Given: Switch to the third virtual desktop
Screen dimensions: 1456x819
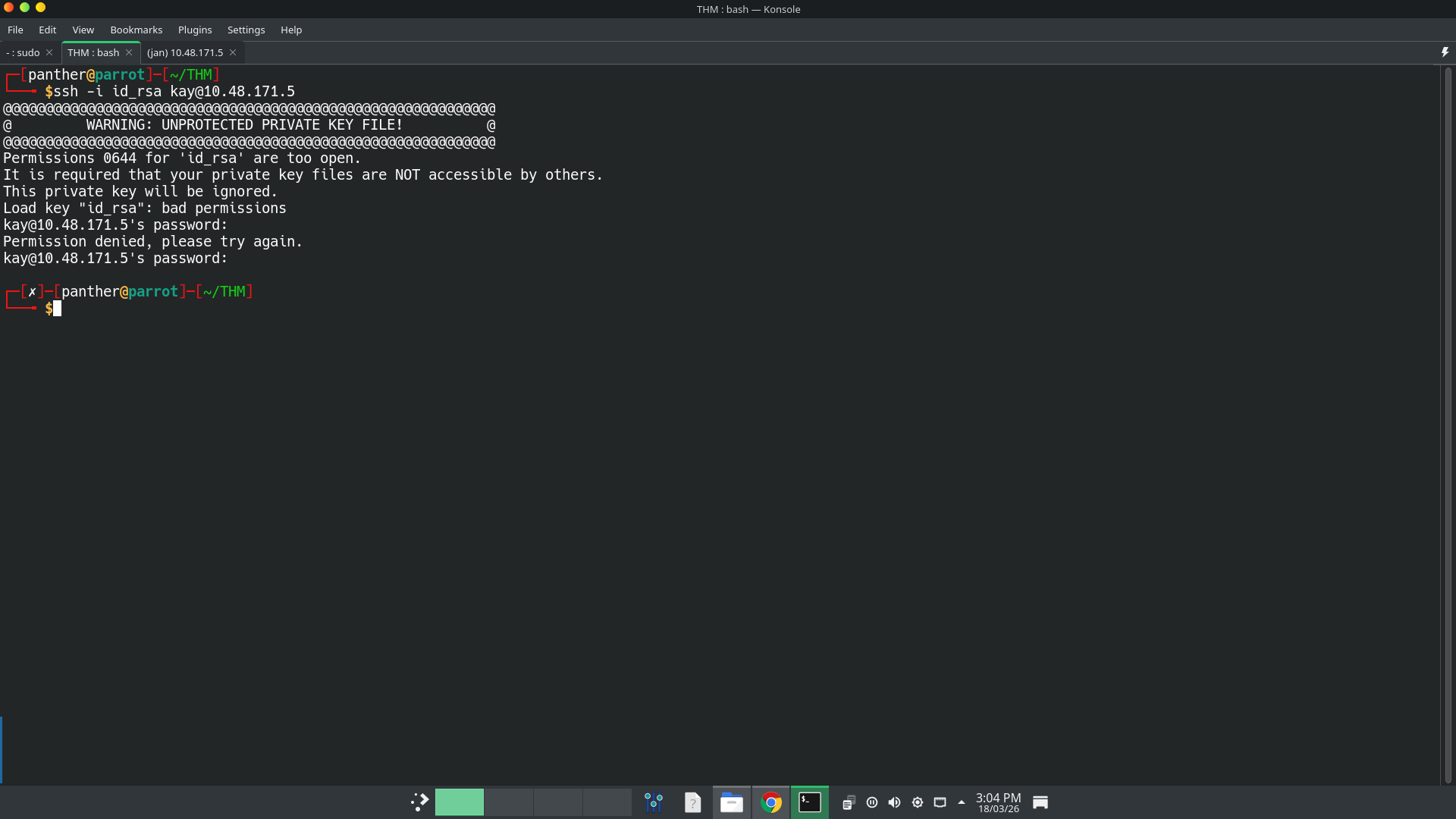Looking at the screenshot, I should [x=558, y=802].
